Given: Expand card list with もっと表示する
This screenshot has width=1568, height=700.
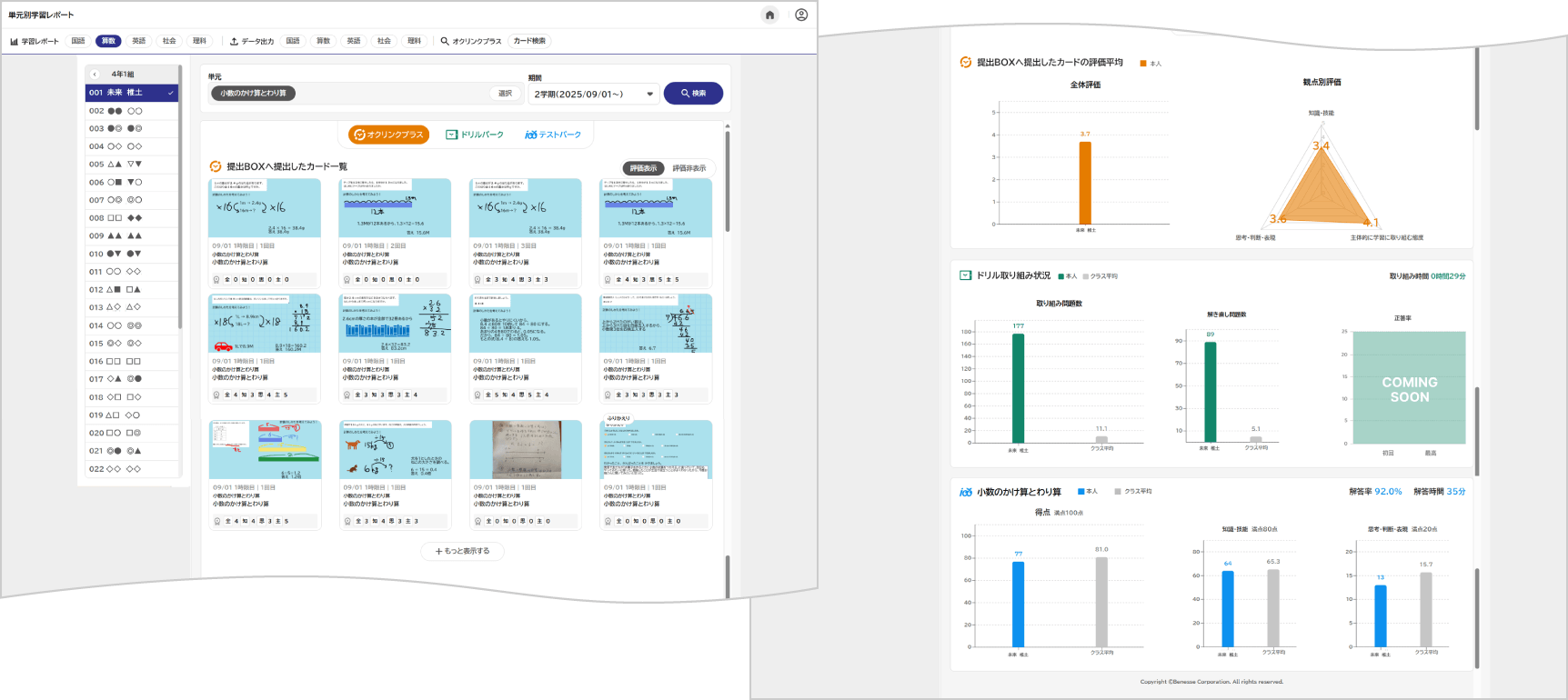Looking at the screenshot, I should click(462, 551).
